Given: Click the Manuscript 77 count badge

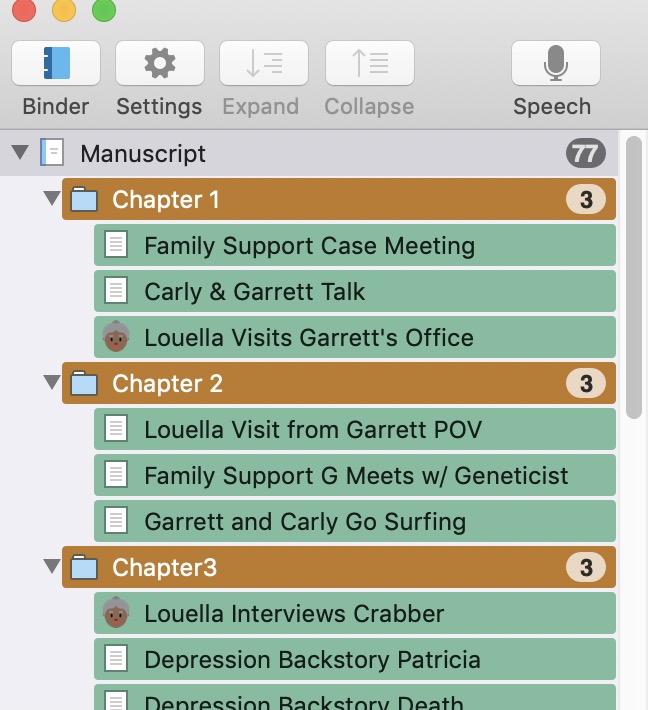Looking at the screenshot, I should (x=586, y=153).
